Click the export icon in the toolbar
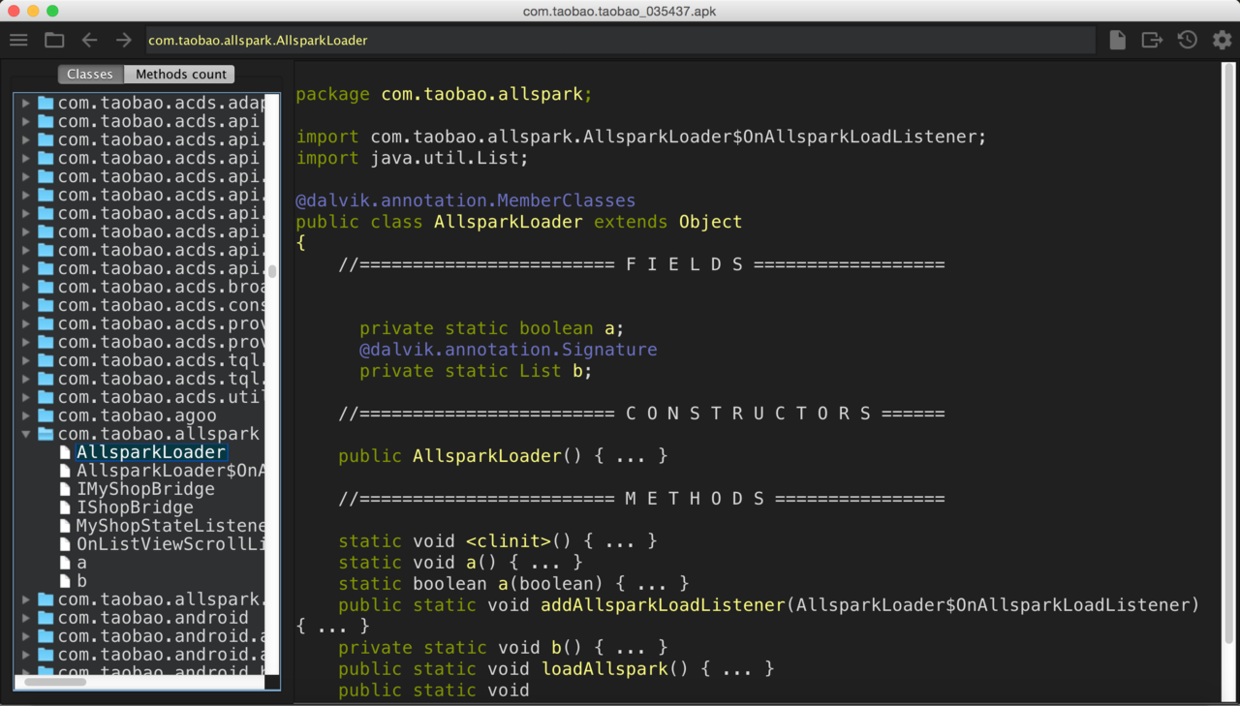 tap(1152, 40)
